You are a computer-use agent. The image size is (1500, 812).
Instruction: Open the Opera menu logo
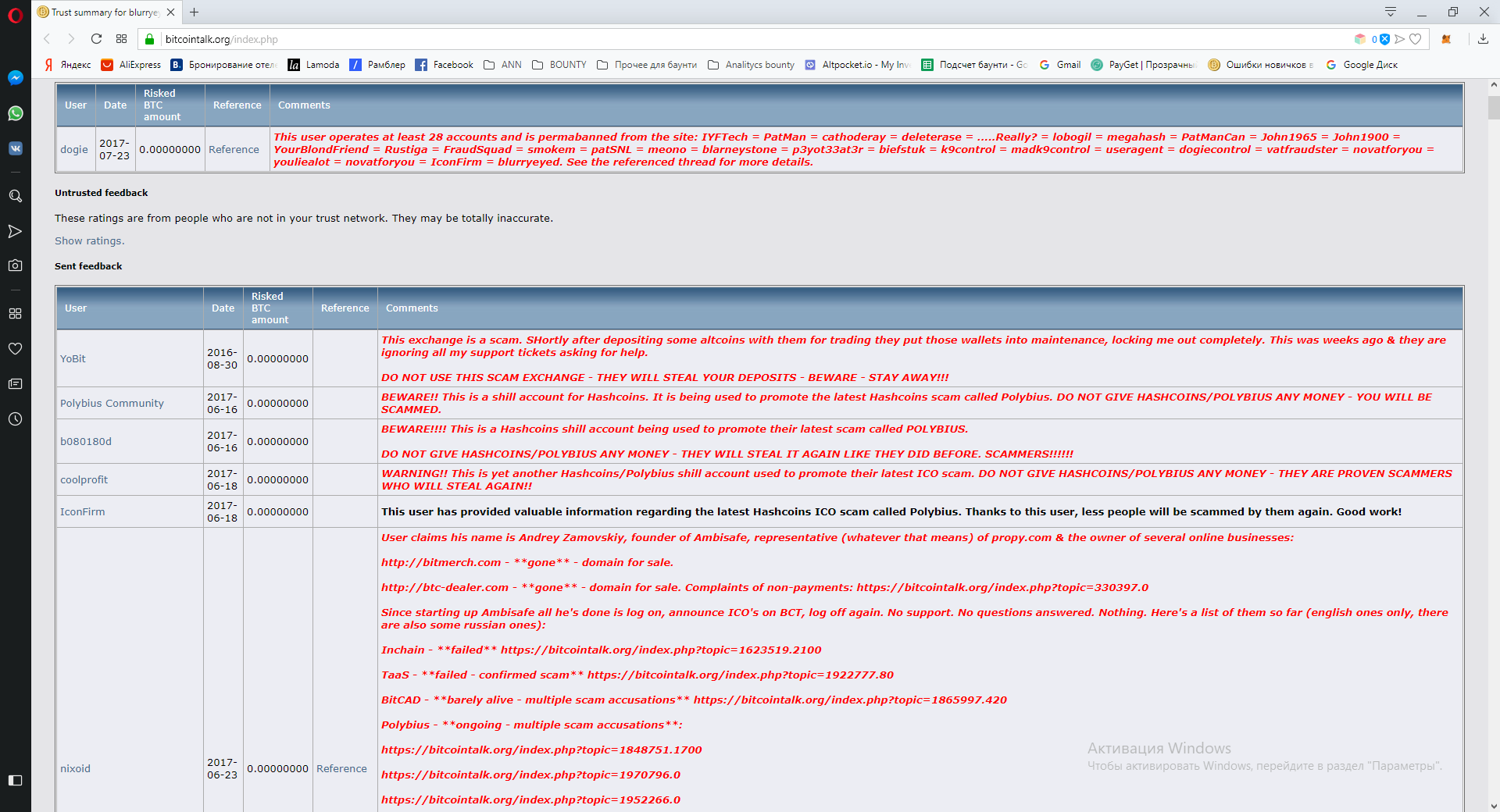(15, 15)
